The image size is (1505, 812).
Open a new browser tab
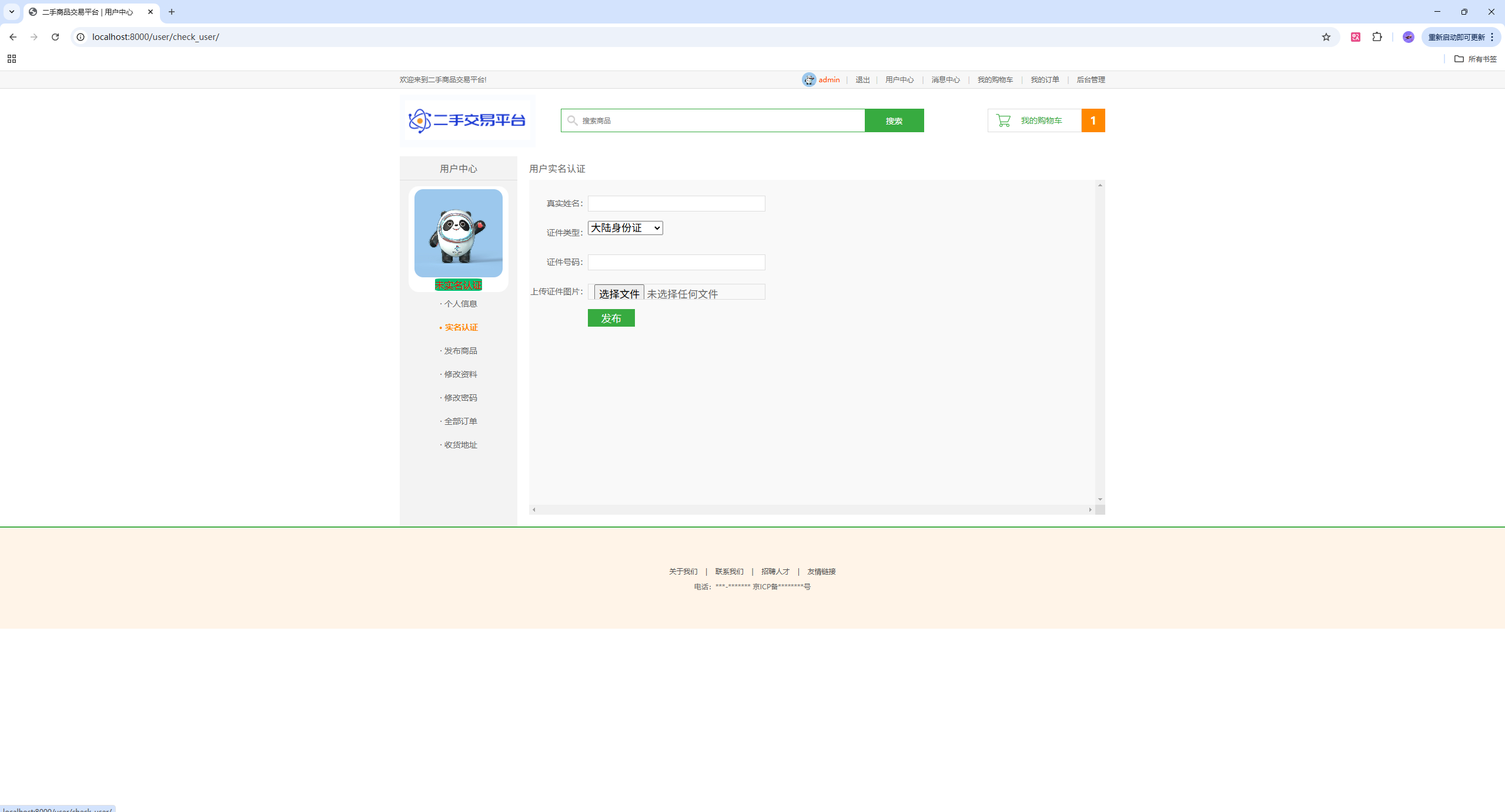pyautogui.click(x=172, y=12)
